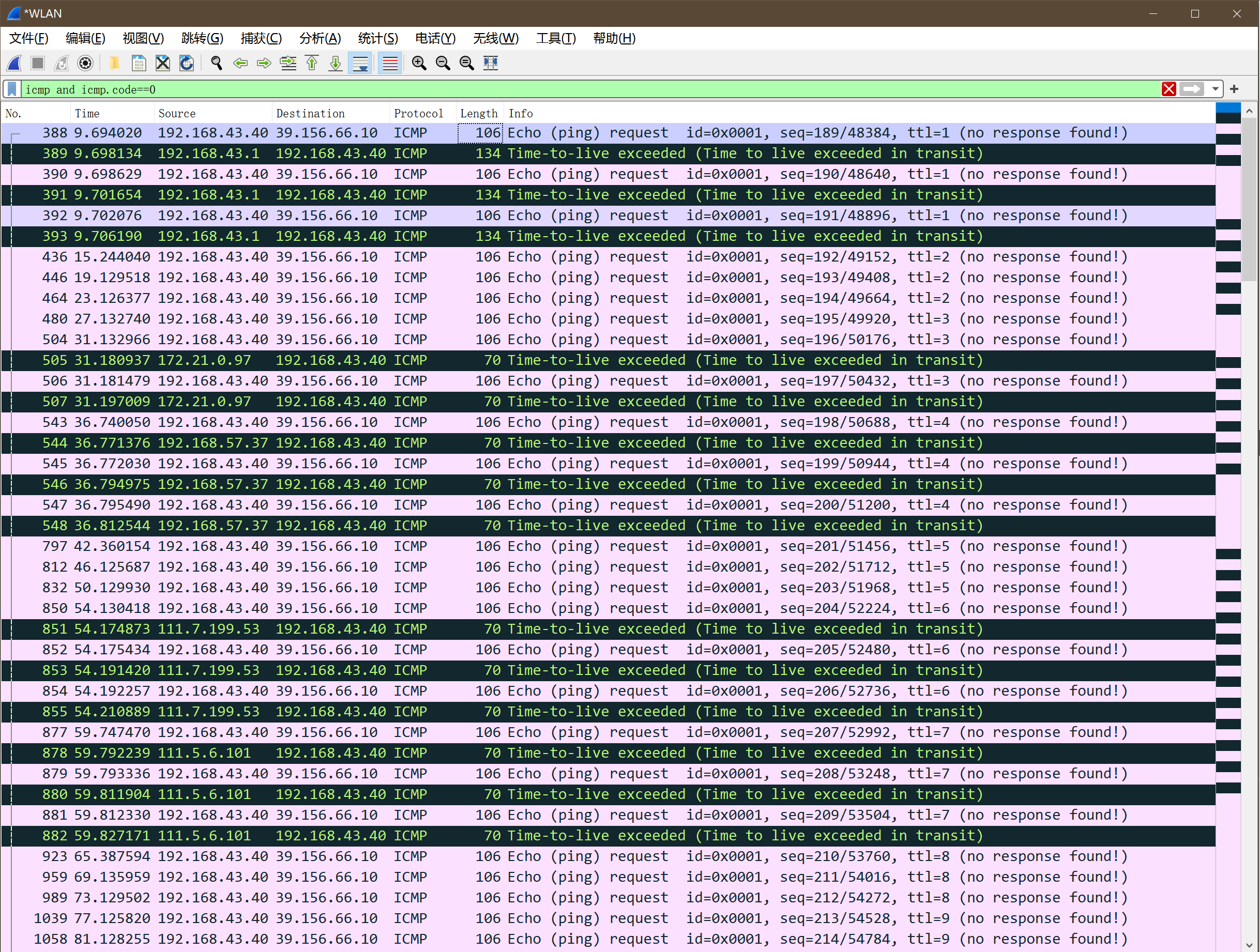Screen dimensions: 1260x952
Task: Toggle auto-scroll during live capture
Action: tap(360, 63)
